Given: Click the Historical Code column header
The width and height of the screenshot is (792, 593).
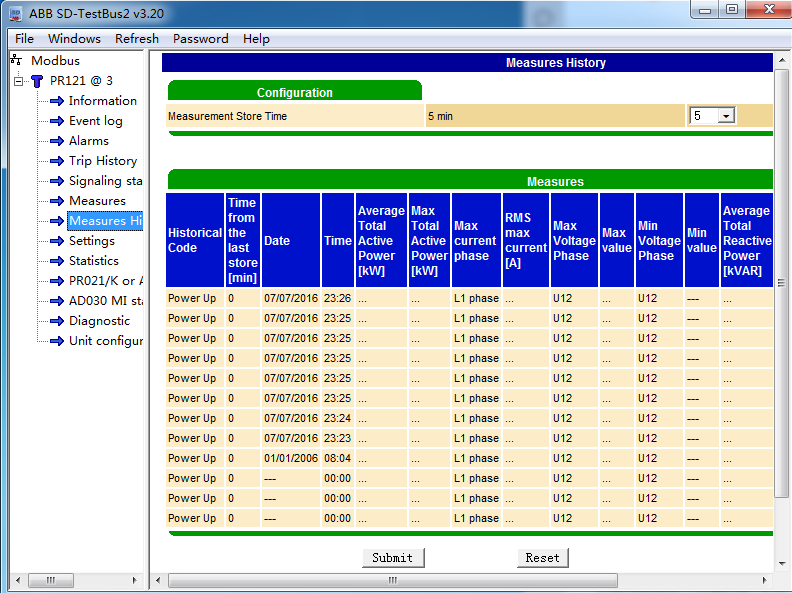Looking at the screenshot, I should (195, 240).
